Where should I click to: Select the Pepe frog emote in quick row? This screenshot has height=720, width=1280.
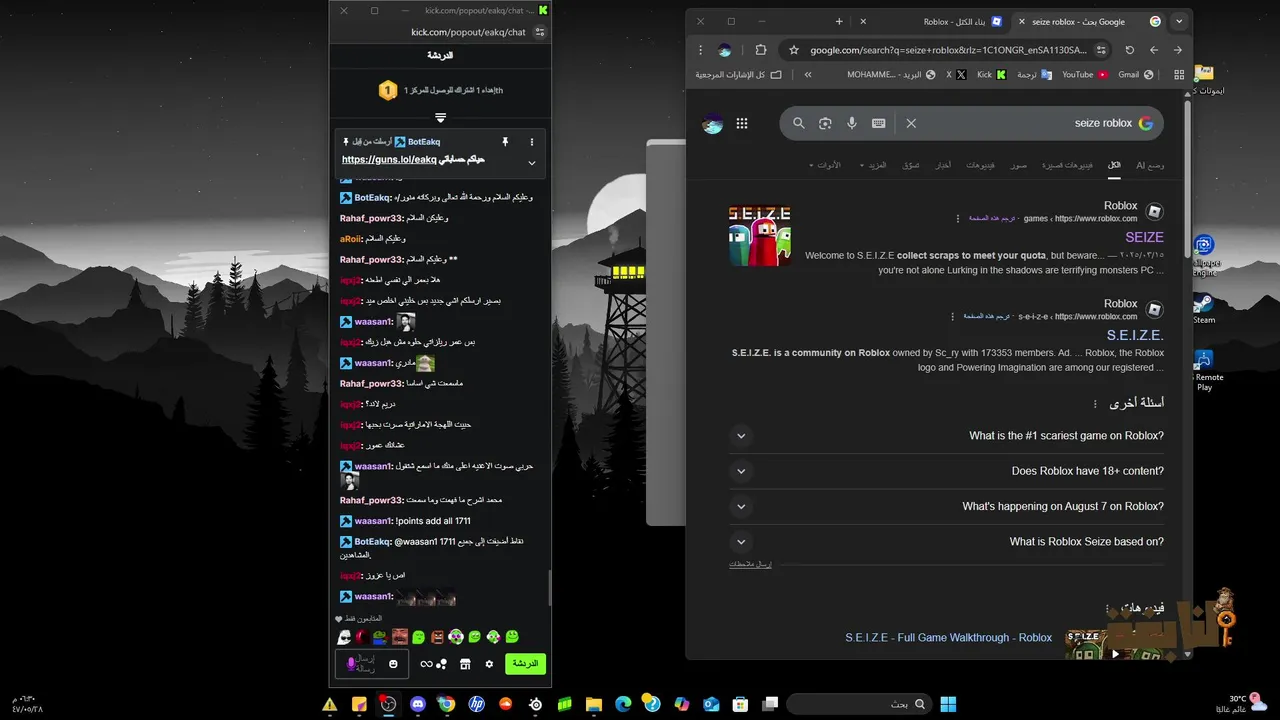[380, 637]
